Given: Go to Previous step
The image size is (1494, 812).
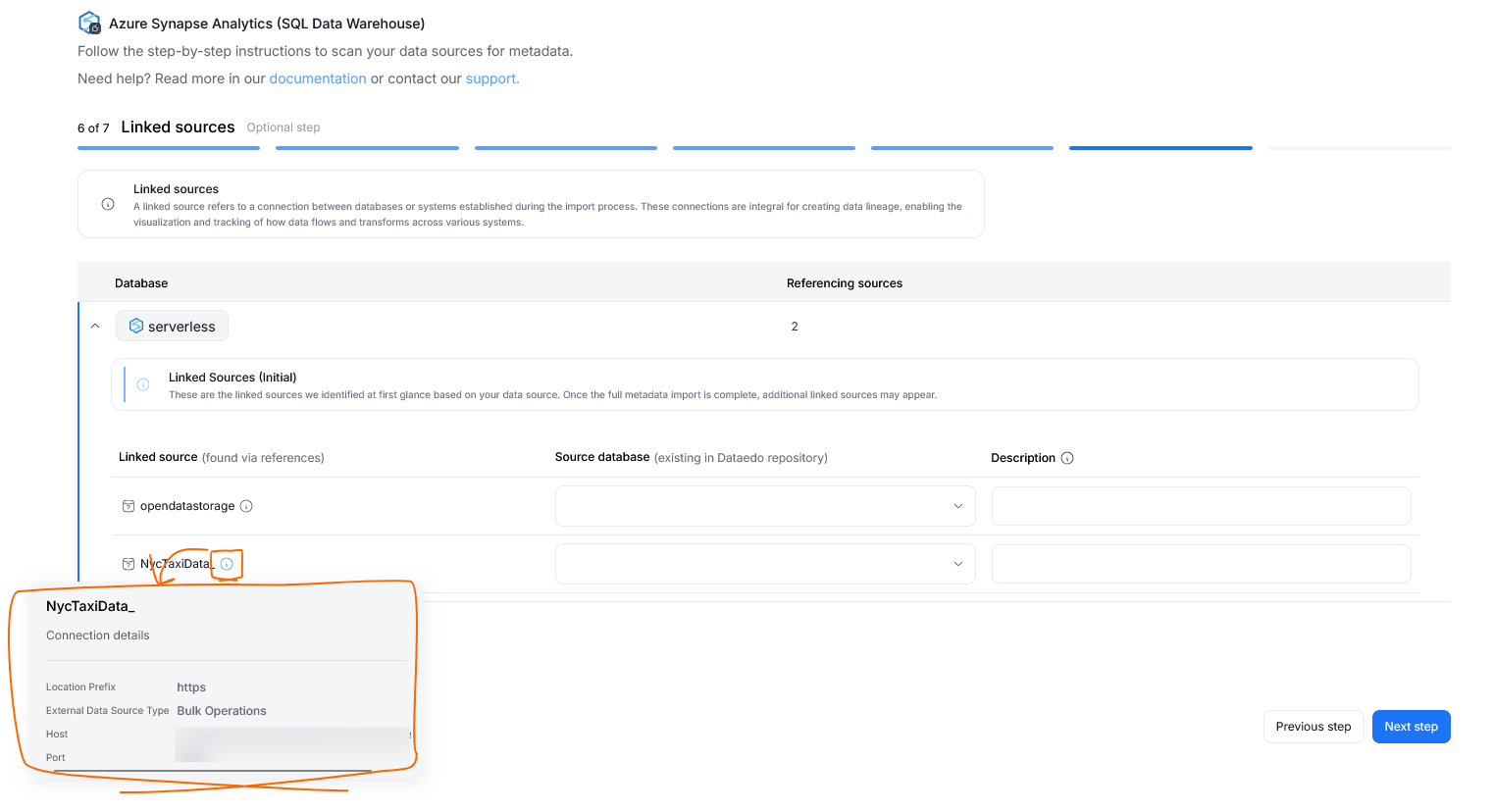Looking at the screenshot, I should 1313,727.
